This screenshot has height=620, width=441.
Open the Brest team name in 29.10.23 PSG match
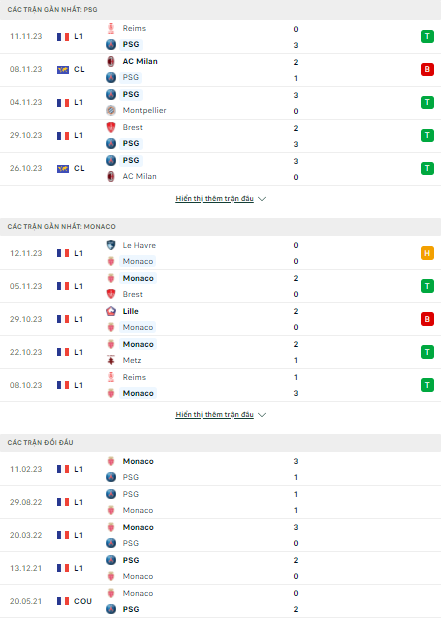(x=132, y=127)
